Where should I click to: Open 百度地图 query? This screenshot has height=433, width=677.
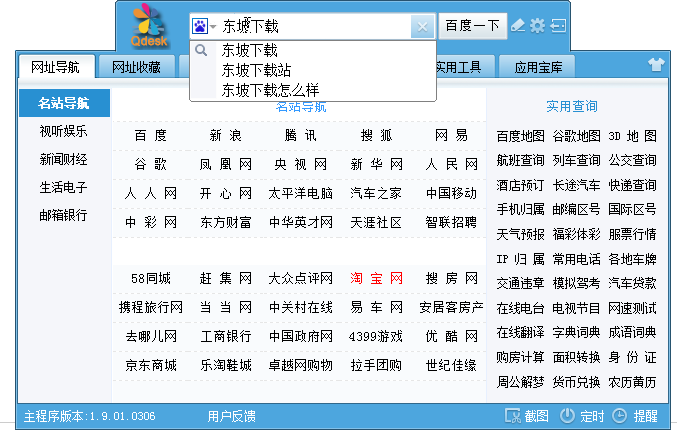520,136
